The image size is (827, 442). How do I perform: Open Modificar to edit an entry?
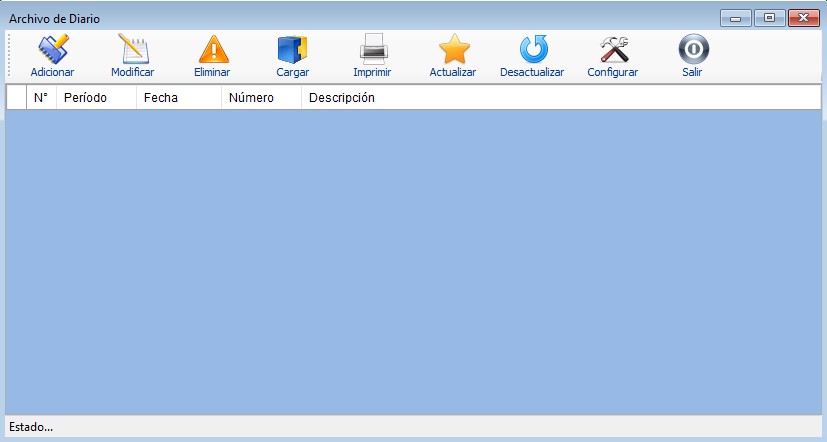pos(132,55)
